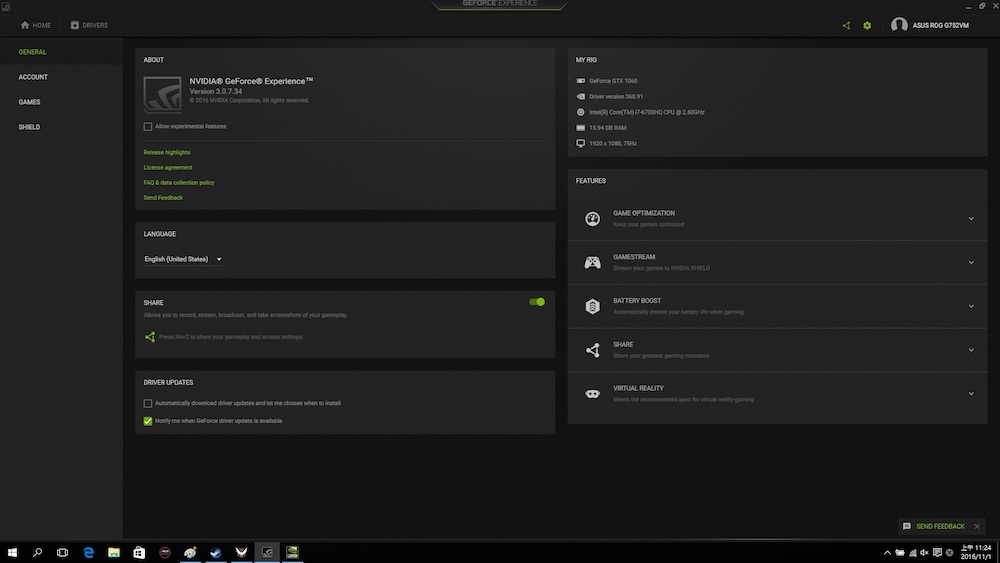Click the Virtual Reality headset icon
The width and height of the screenshot is (1000, 563).
pyautogui.click(x=592, y=394)
